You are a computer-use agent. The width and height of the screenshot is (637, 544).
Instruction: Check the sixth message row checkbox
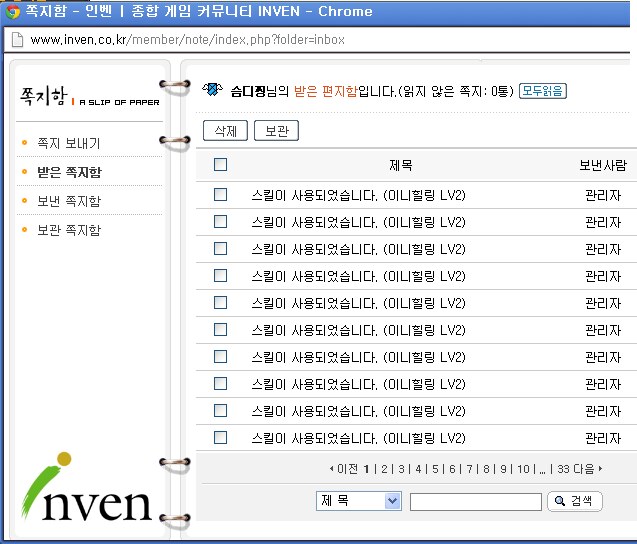click(220, 329)
